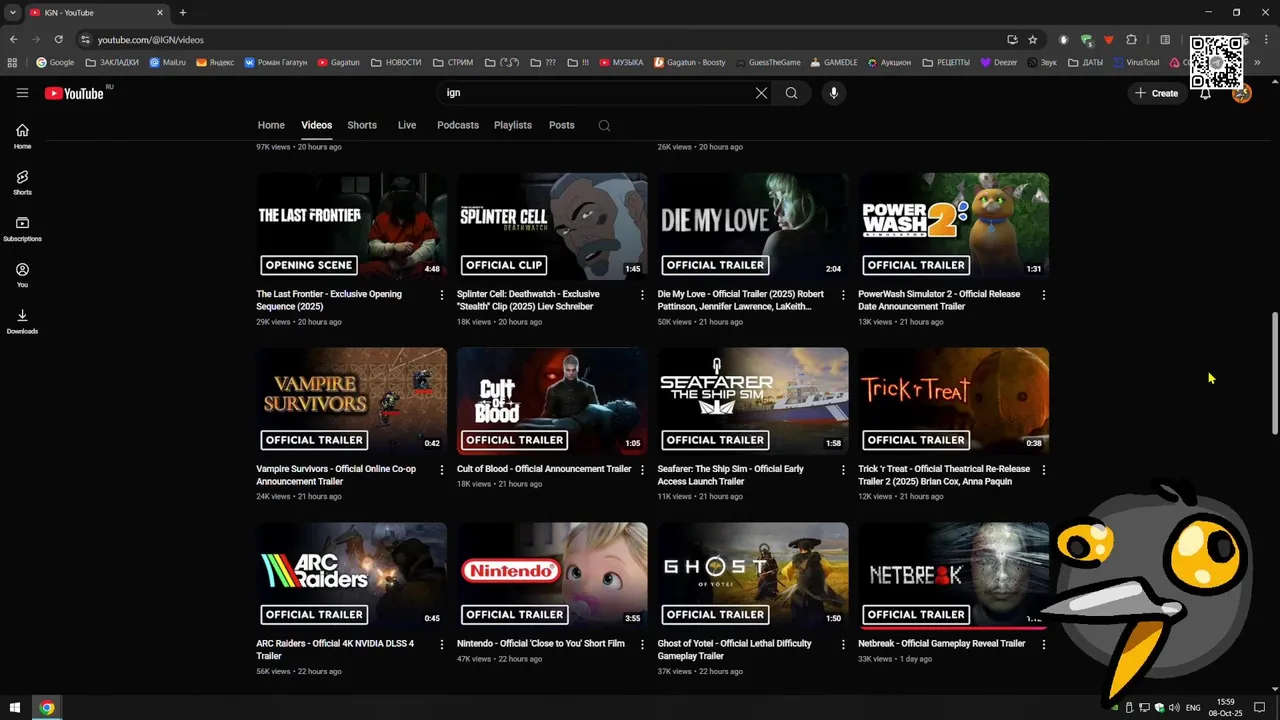Image resolution: width=1280 pixels, height=720 pixels.
Task: Open Chrome extensions puzzle icon
Action: [1131, 39]
